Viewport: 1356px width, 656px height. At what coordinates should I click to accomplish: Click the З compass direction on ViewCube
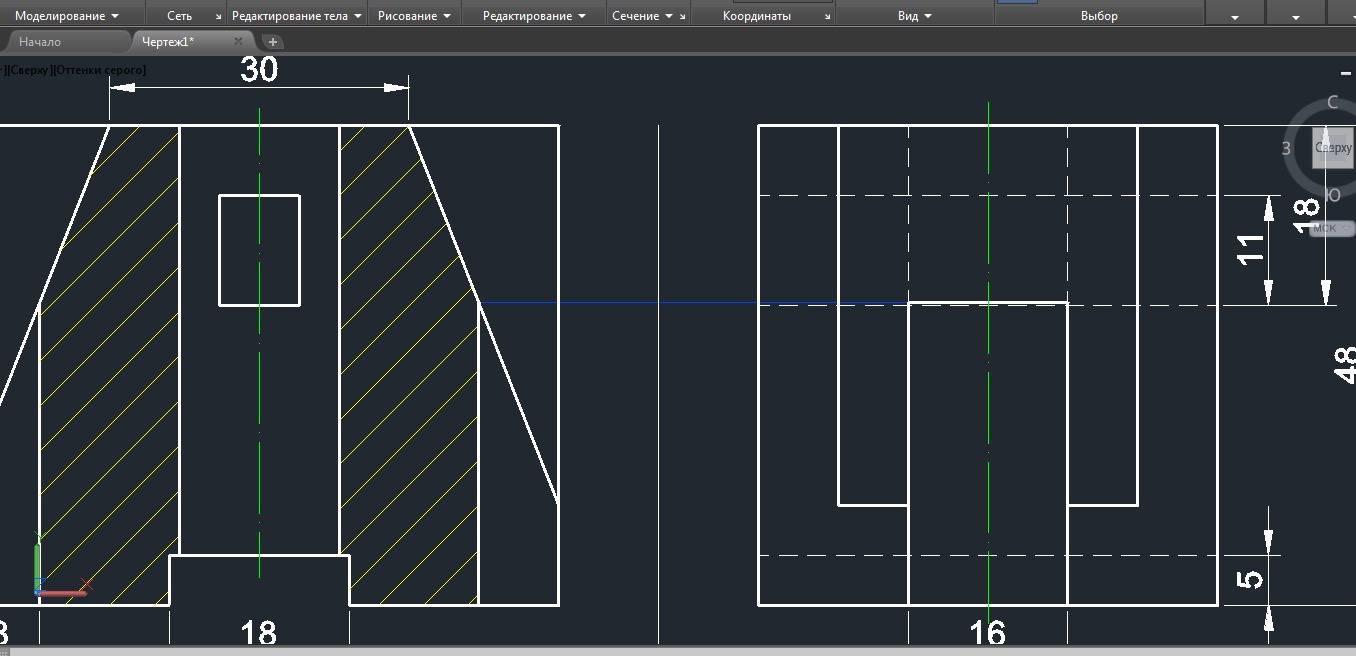(1286, 149)
